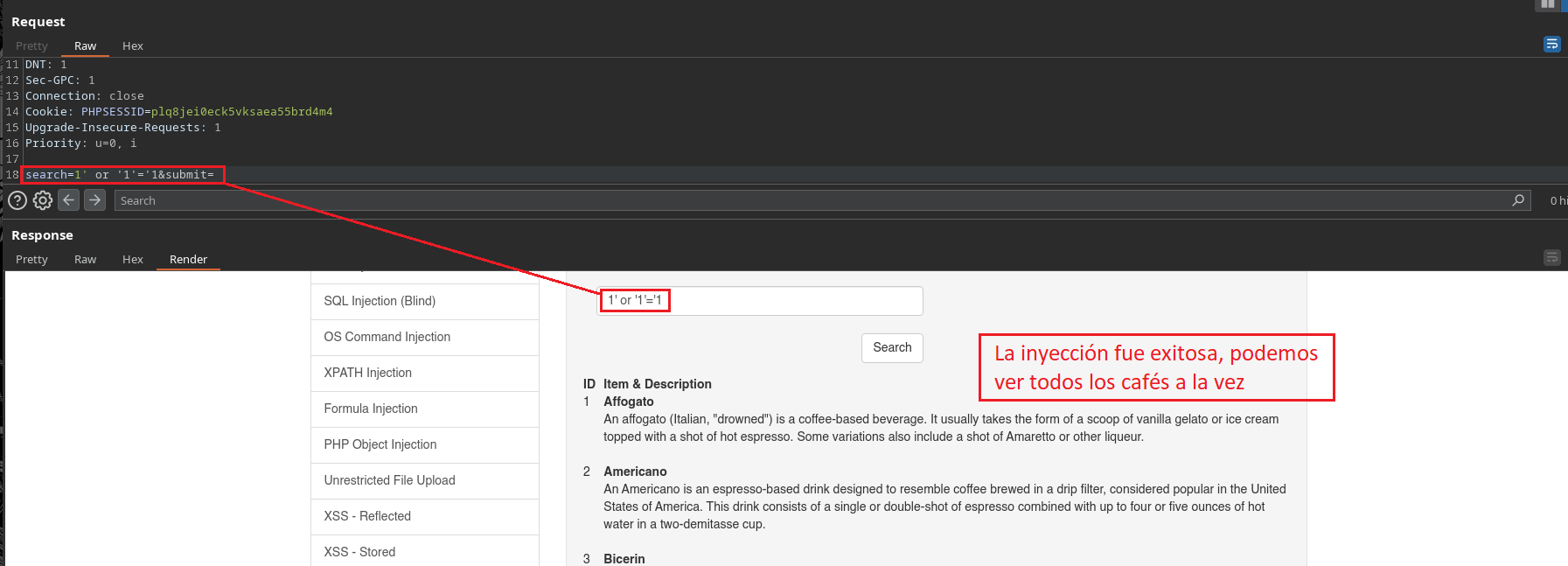
Task: Select the Request Hex tab
Action: 133,45
